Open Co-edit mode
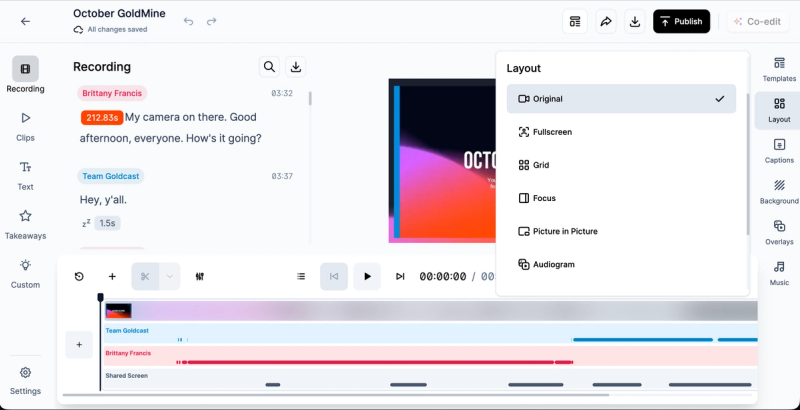 (x=758, y=21)
